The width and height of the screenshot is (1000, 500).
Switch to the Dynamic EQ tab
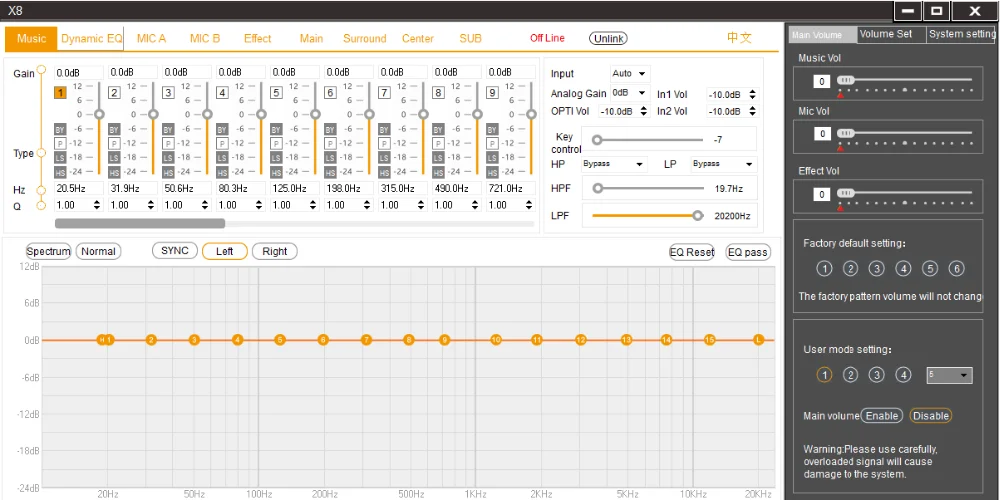91,39
